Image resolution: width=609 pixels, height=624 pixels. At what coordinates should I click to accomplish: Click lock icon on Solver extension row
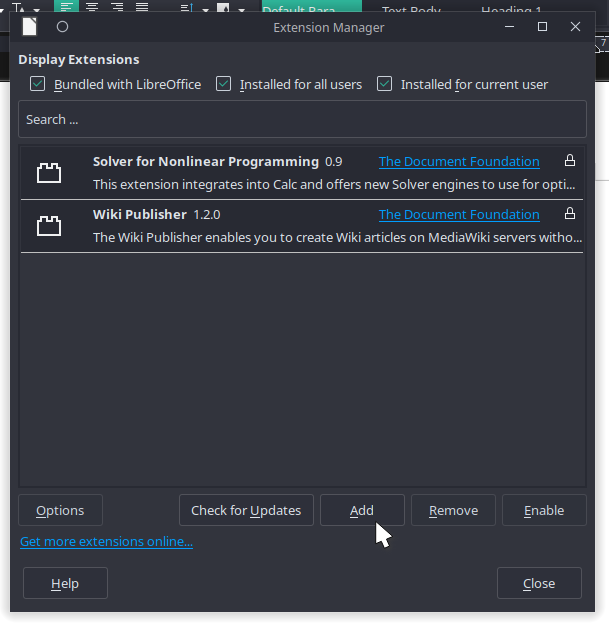(570, 160)
